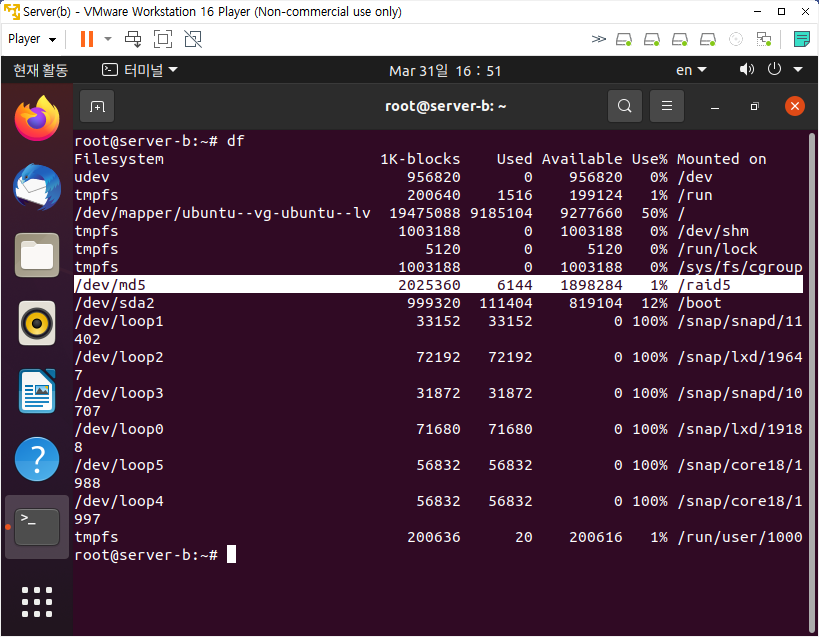
Task: Click the second hard disk device icon
Action: coord(651,39)
